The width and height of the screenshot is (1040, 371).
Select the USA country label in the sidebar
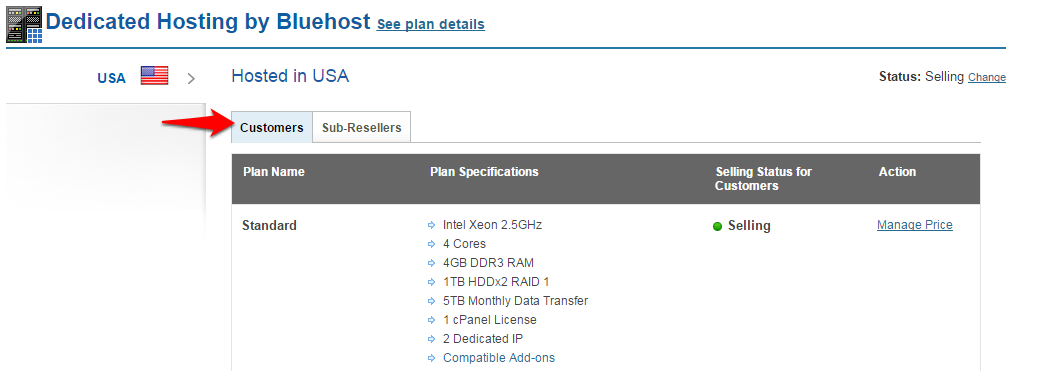[x=111, y=78]
